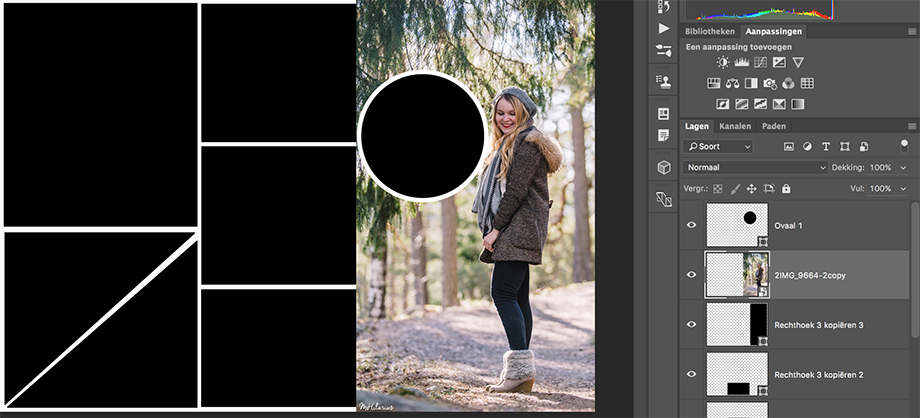920x418 pixels.
Task: Select the Rechthoek 3 kopiëren 3 thumbnail
Action: 738,324
